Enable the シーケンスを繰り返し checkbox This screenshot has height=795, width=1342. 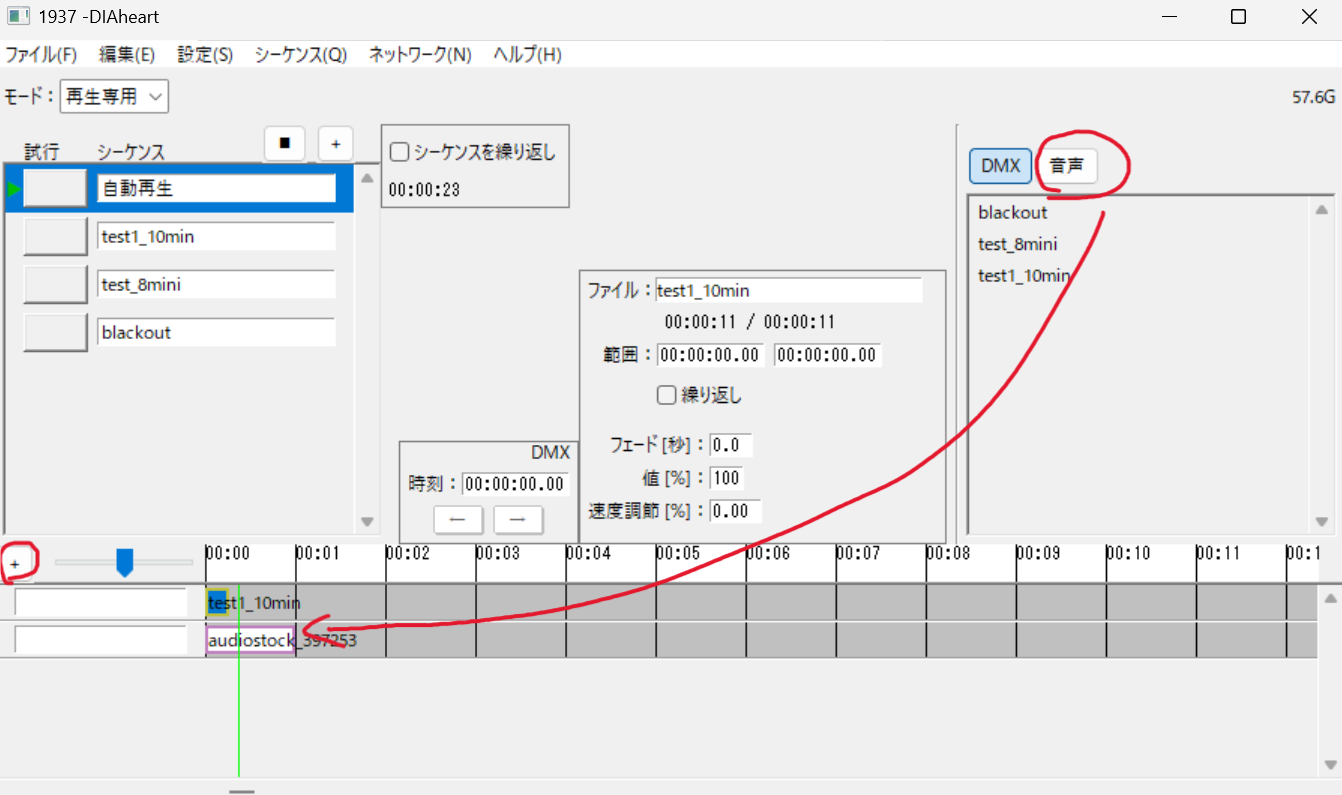coord(399,152)
